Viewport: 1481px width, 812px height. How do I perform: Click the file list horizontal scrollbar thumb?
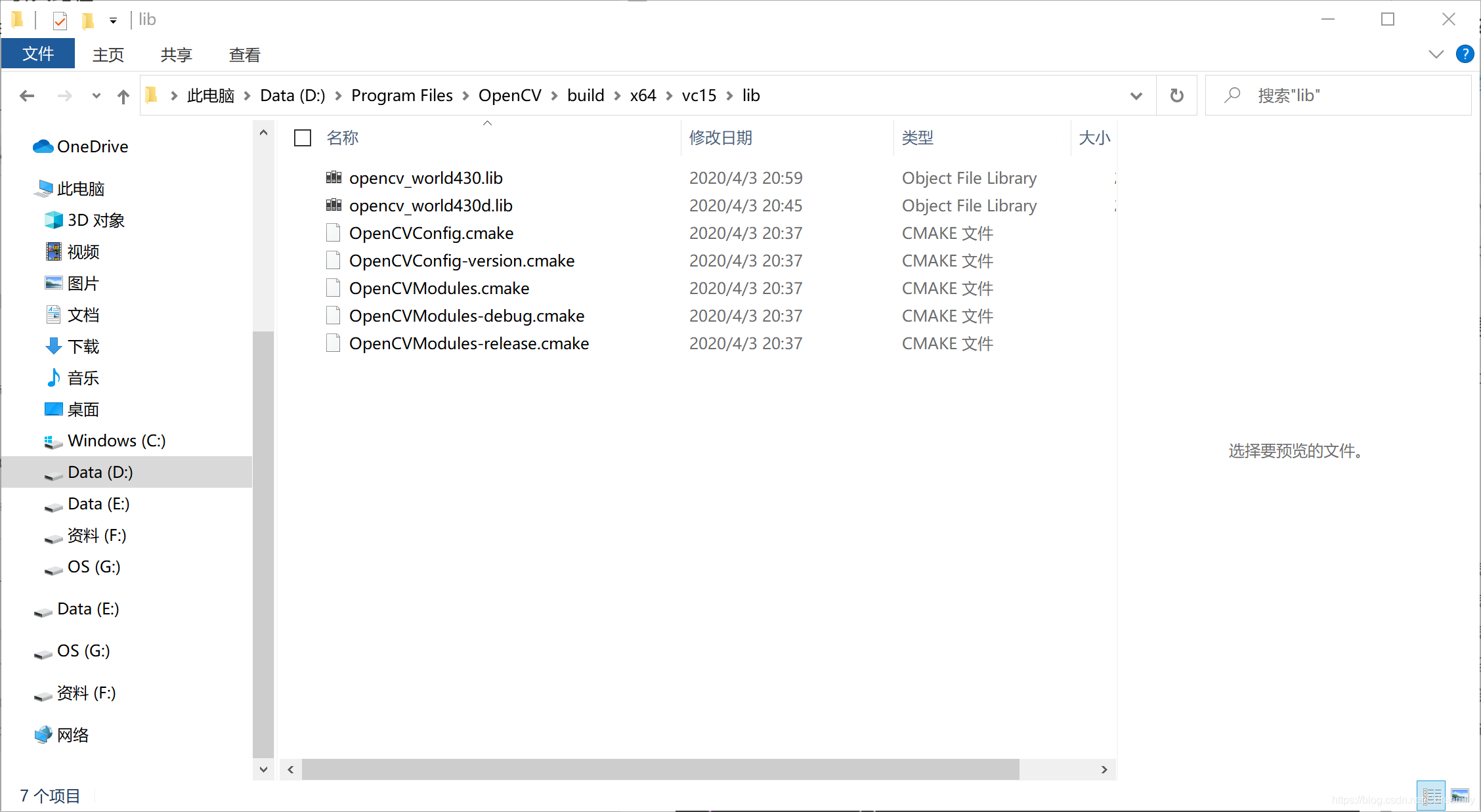pyautogui.click(x=660, y=769)
